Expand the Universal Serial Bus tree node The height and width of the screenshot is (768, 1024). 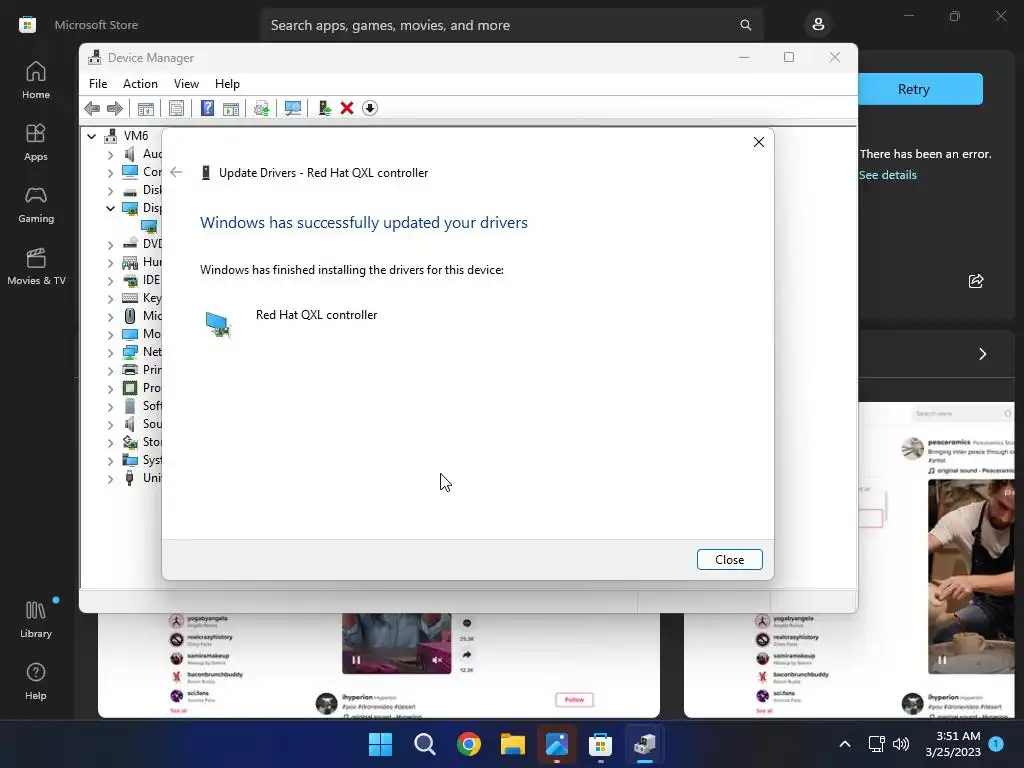(x=110, y=479)
